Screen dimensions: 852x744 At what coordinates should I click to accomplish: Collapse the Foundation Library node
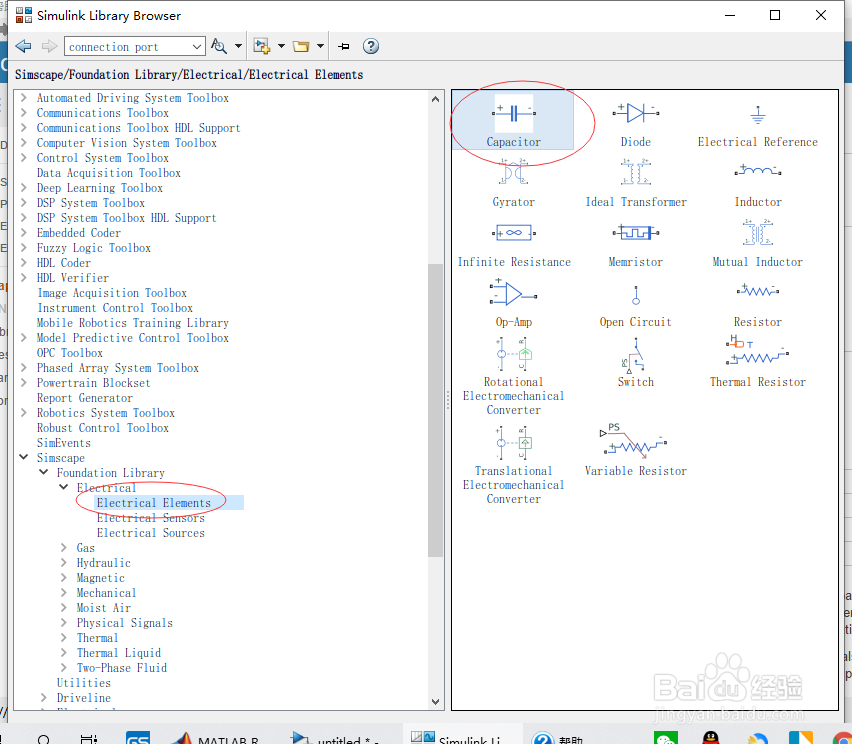click(44, 472)
